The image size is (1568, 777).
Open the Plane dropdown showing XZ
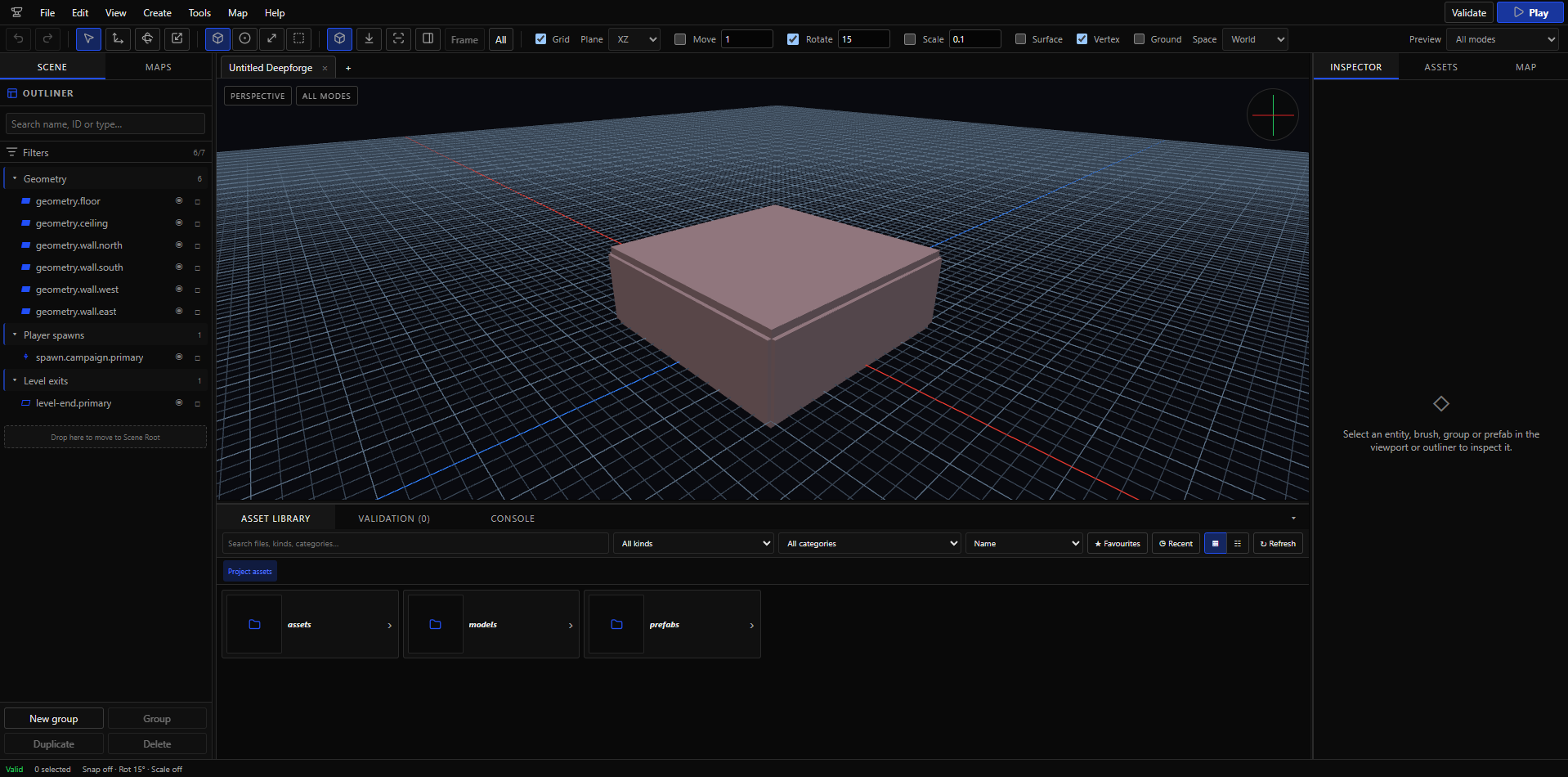click(634, 39)
